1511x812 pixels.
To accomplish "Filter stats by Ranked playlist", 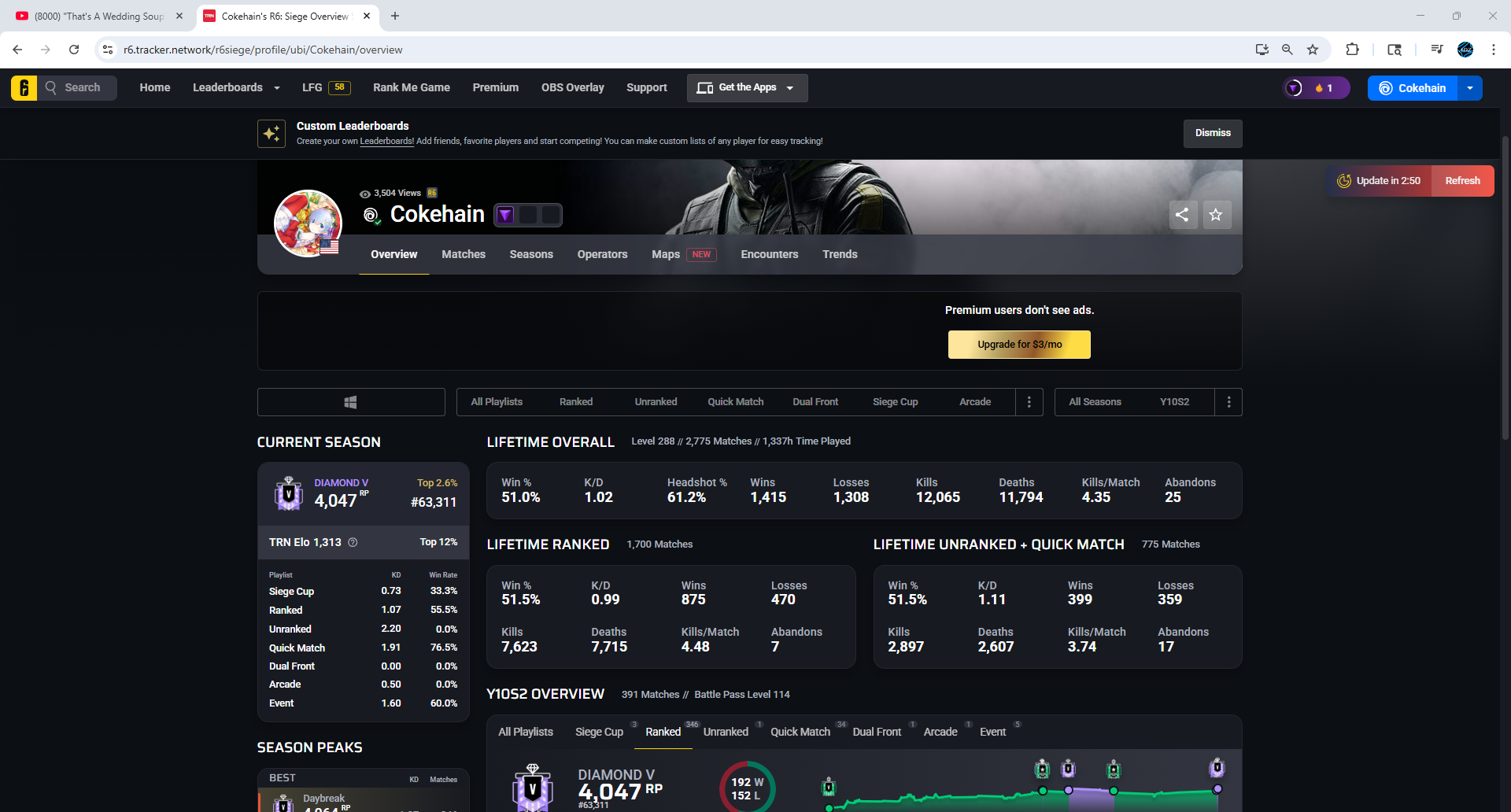I will 576,402.
